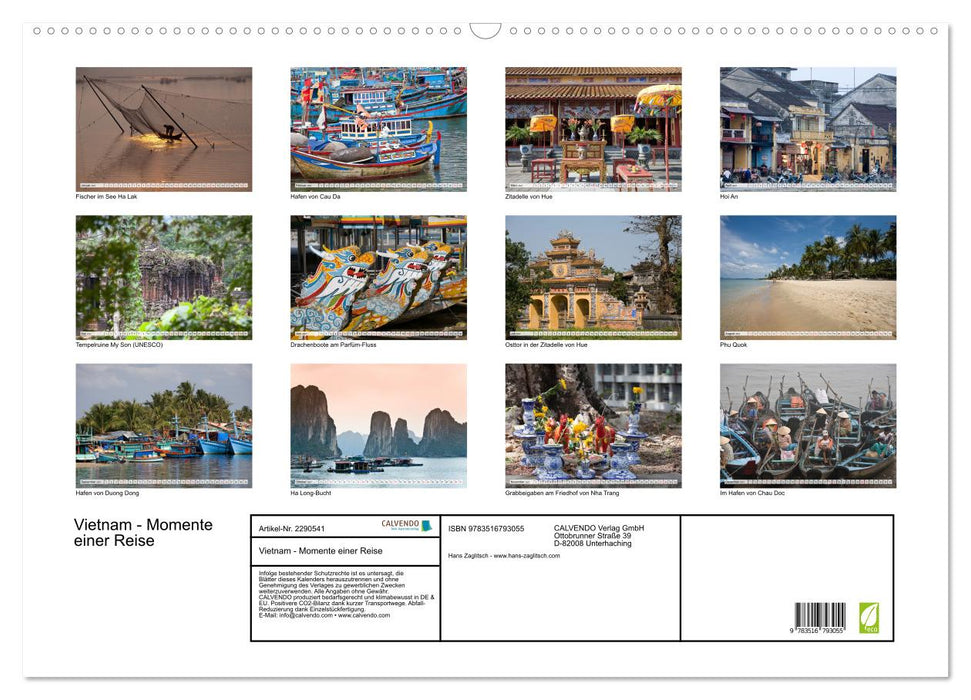
Task: Click caption 'Grabbeigaben am Friedhof von Nha Trang'
Action: pyautogui.click(x=562, y=493)
